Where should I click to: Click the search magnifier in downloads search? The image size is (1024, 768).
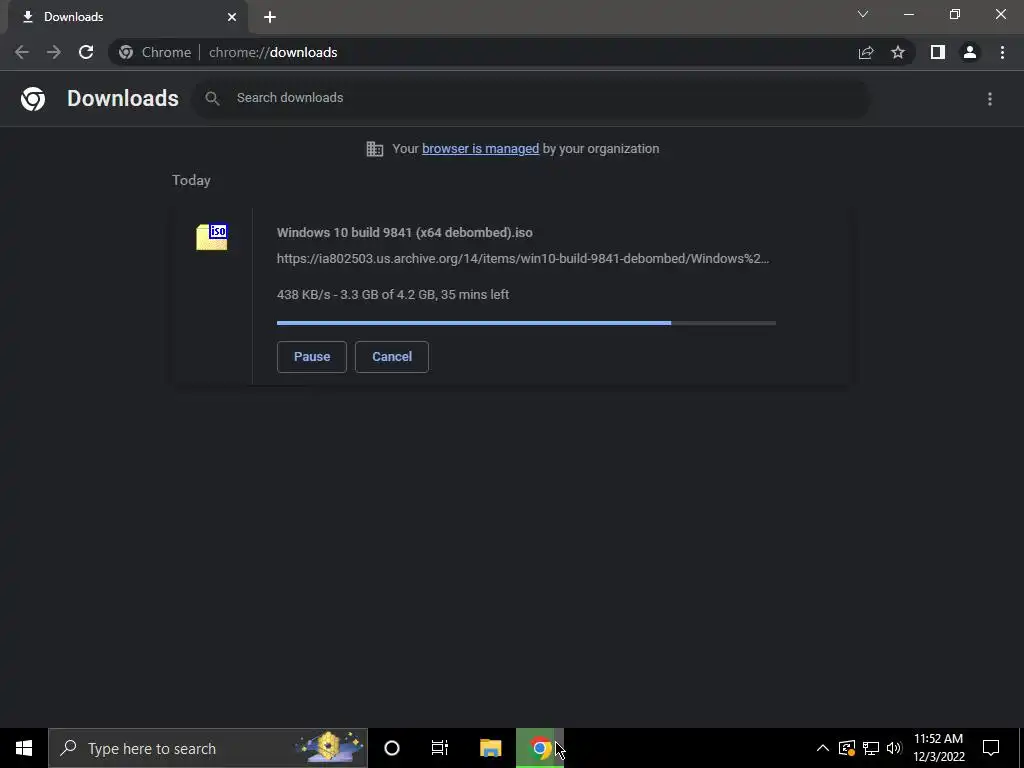point(212,98)
